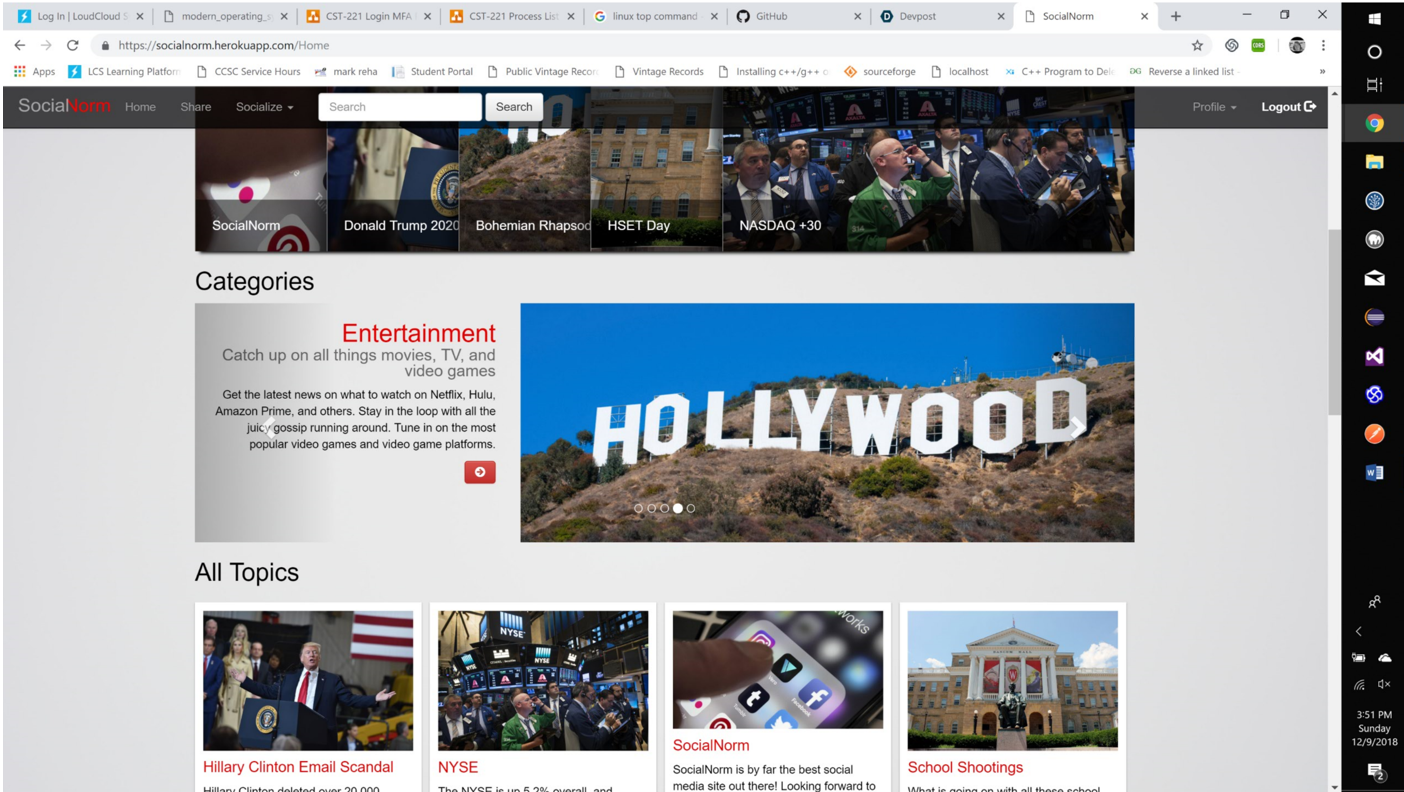Open the Home nav item
Screen dimensions: 1404x792
coord(140,107)
